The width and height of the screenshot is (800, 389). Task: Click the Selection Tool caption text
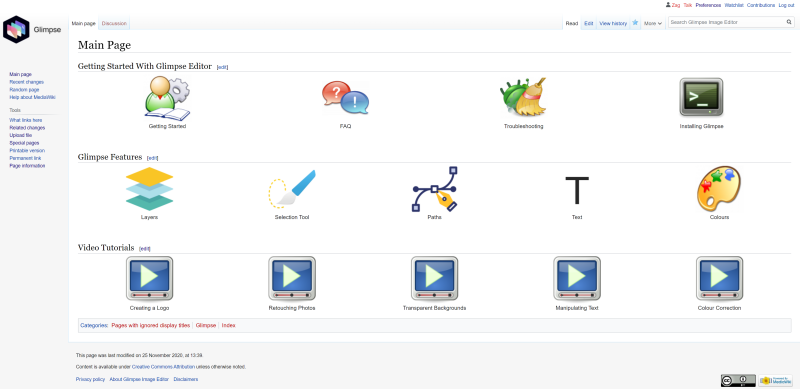(x=292, y=217)
